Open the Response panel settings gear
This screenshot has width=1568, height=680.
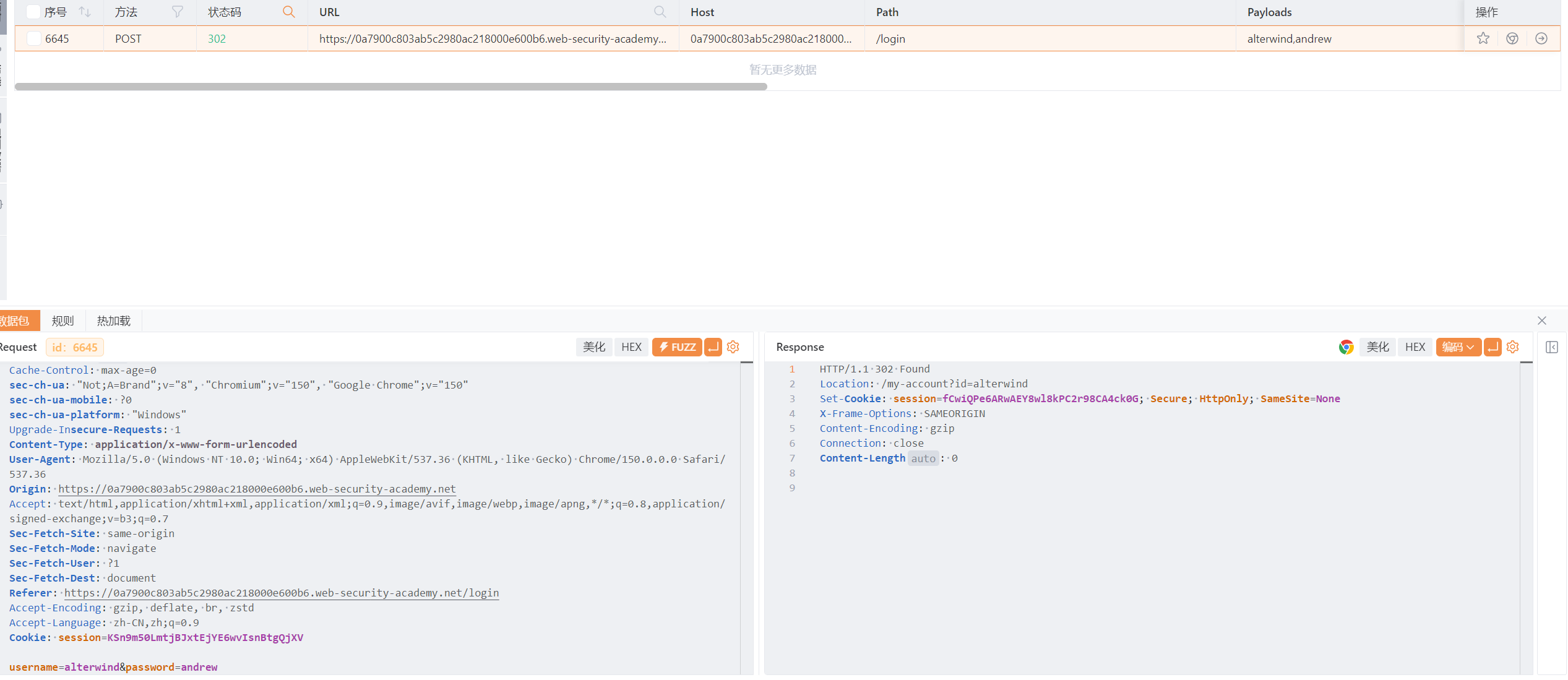(1513, 347)
